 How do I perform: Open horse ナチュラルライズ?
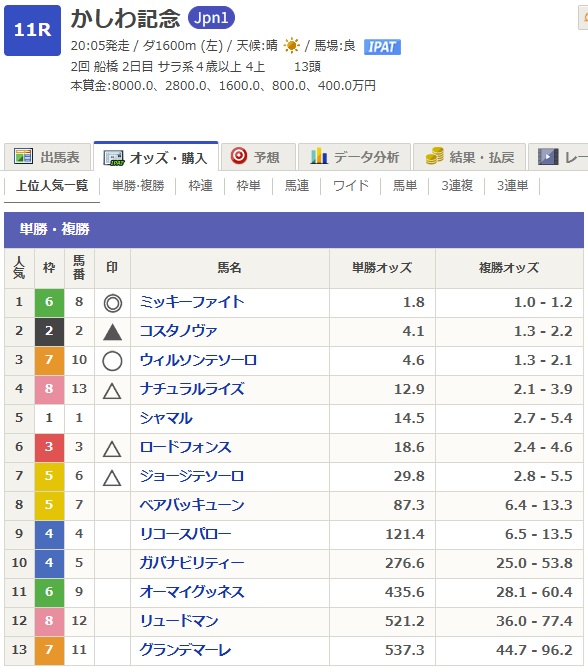[192, 389]
